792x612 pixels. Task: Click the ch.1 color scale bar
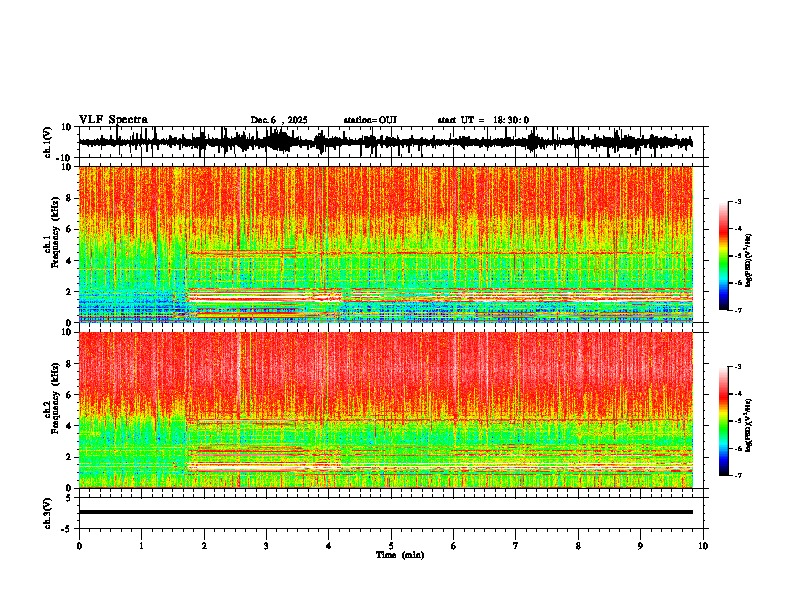(x=724, y=256)
